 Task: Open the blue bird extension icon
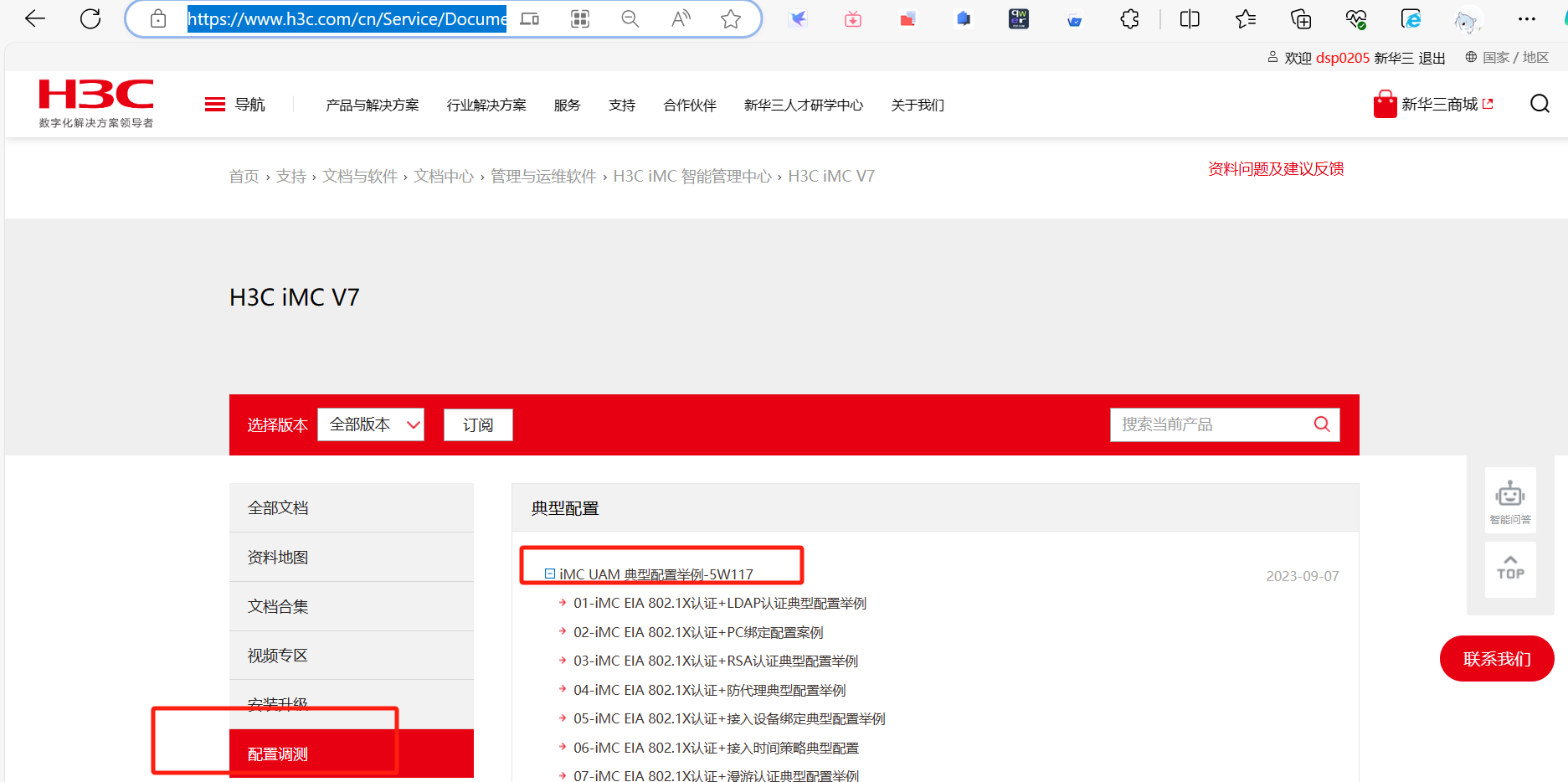(799, 18)
